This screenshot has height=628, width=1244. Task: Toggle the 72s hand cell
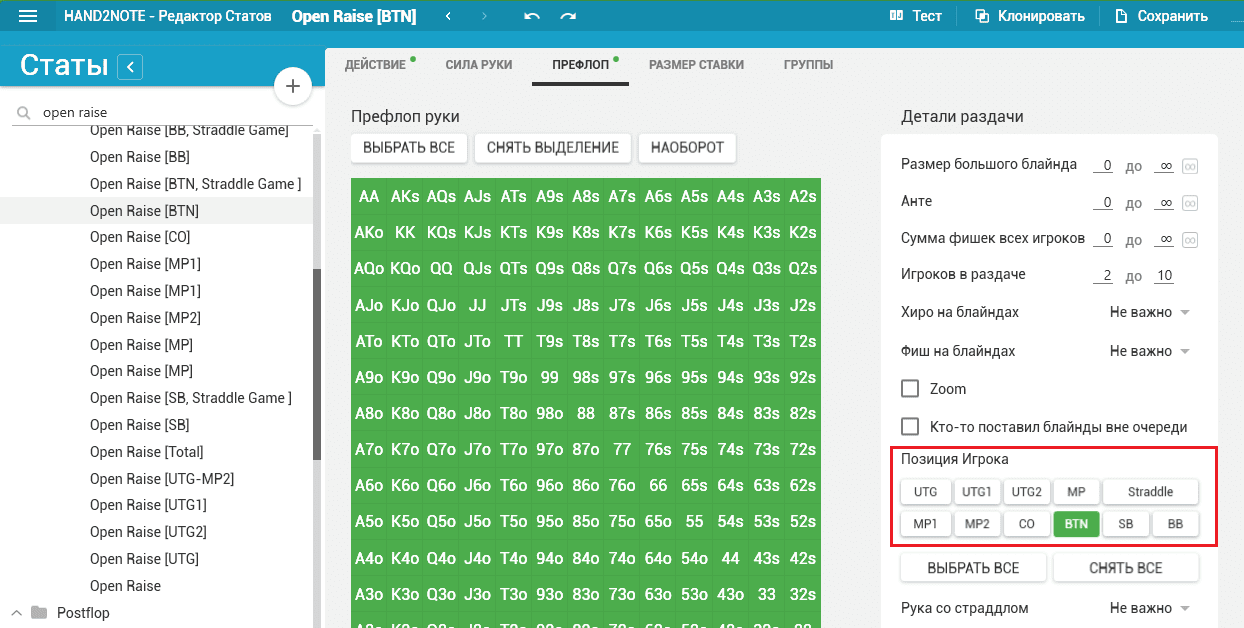(x=802, y=450)
